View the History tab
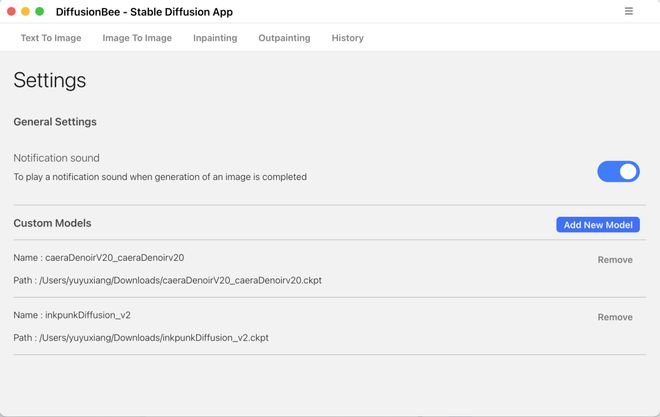This screenshot has height=417, width=660. point(348,38)
